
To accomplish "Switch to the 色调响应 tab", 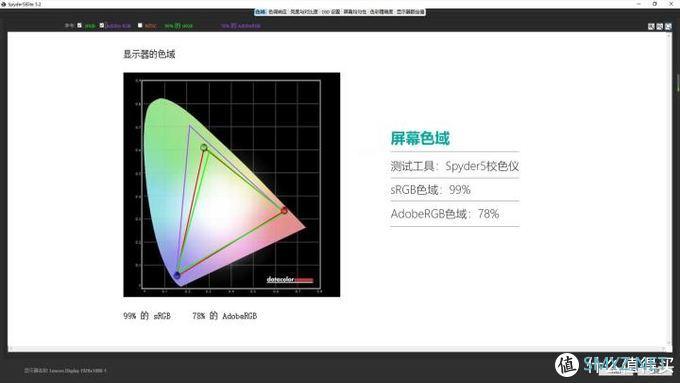I will point(277,12).
